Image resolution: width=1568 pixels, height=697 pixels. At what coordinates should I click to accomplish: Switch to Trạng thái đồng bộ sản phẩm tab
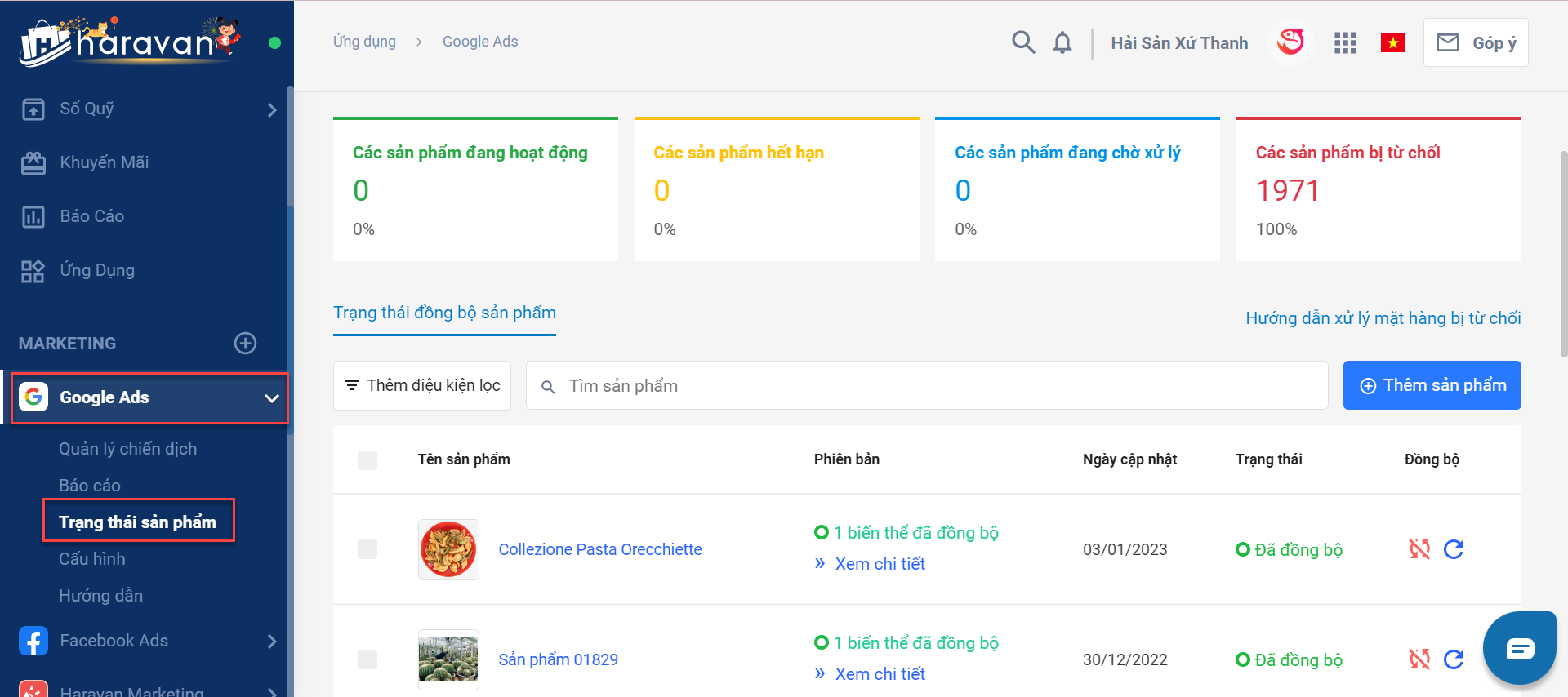point(444,313)
